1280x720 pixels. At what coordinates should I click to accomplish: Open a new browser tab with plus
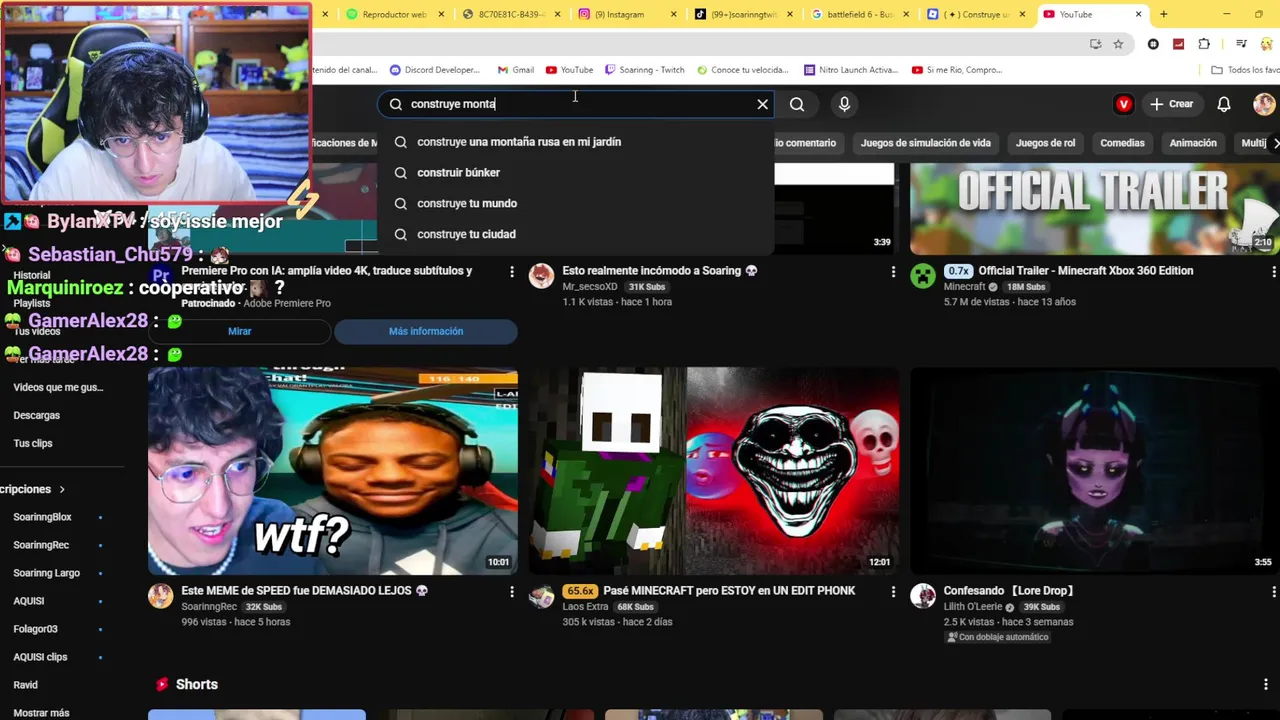[1163, 15]
